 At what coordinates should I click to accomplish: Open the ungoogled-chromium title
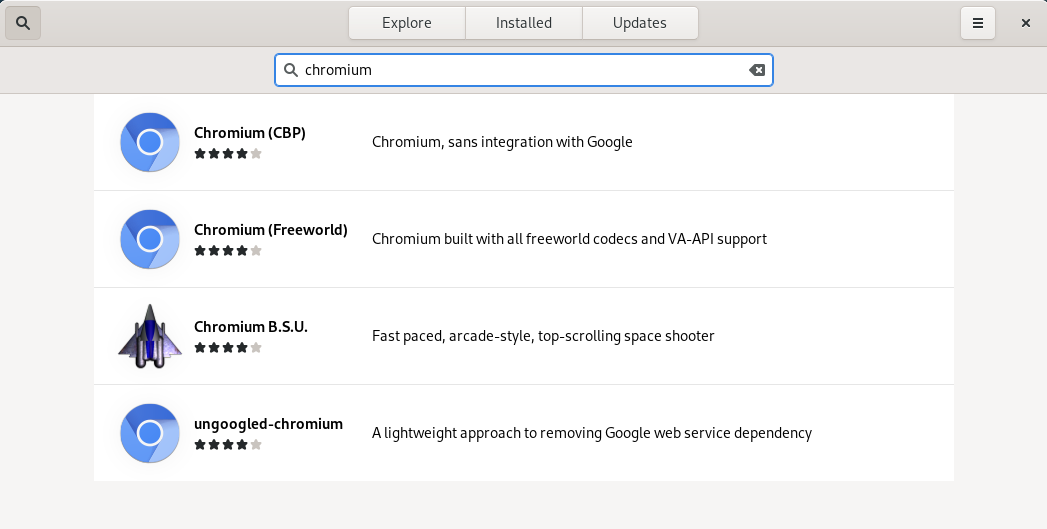[268, 423]
